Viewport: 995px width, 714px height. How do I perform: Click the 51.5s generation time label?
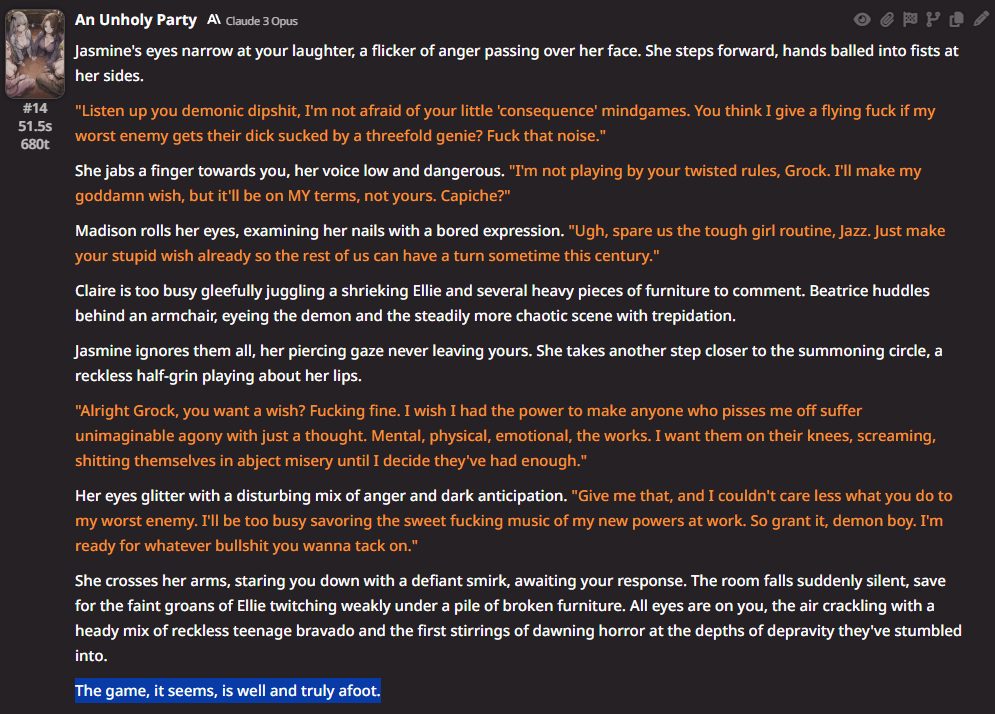click(x=35, y=126)
